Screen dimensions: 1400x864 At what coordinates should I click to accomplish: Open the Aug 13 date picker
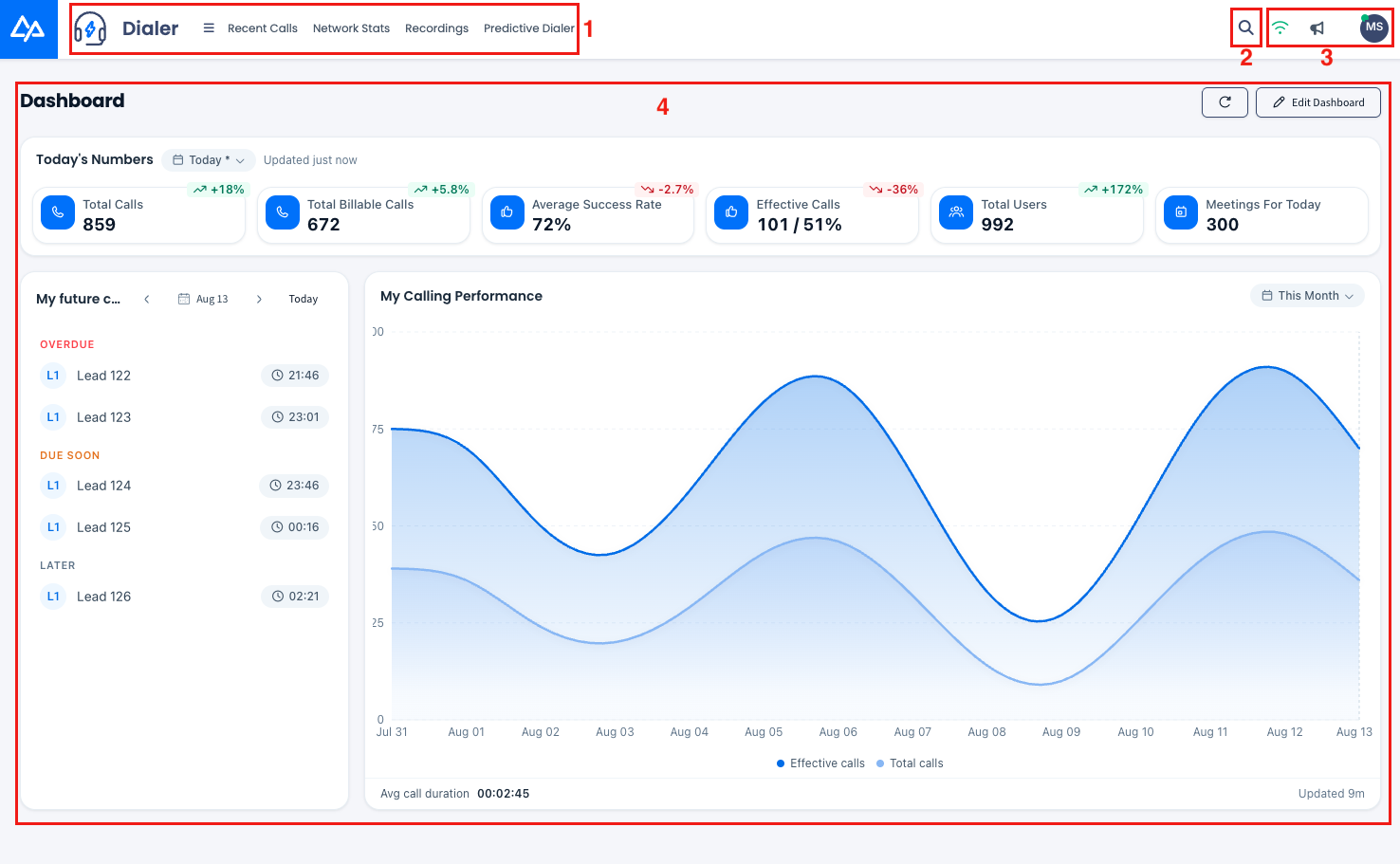coord(203,299)
